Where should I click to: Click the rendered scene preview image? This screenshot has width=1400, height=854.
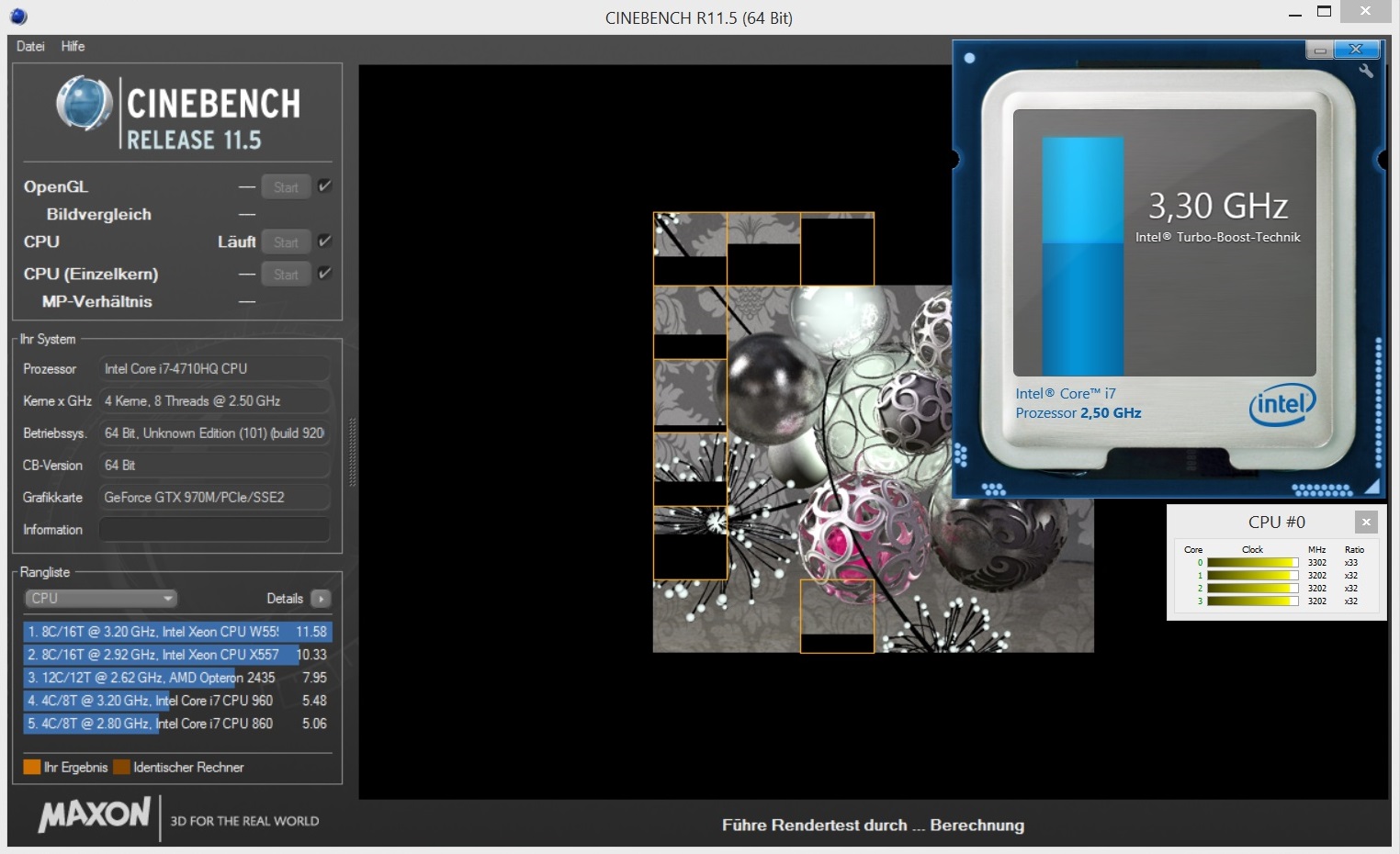[x=873, y=433]
